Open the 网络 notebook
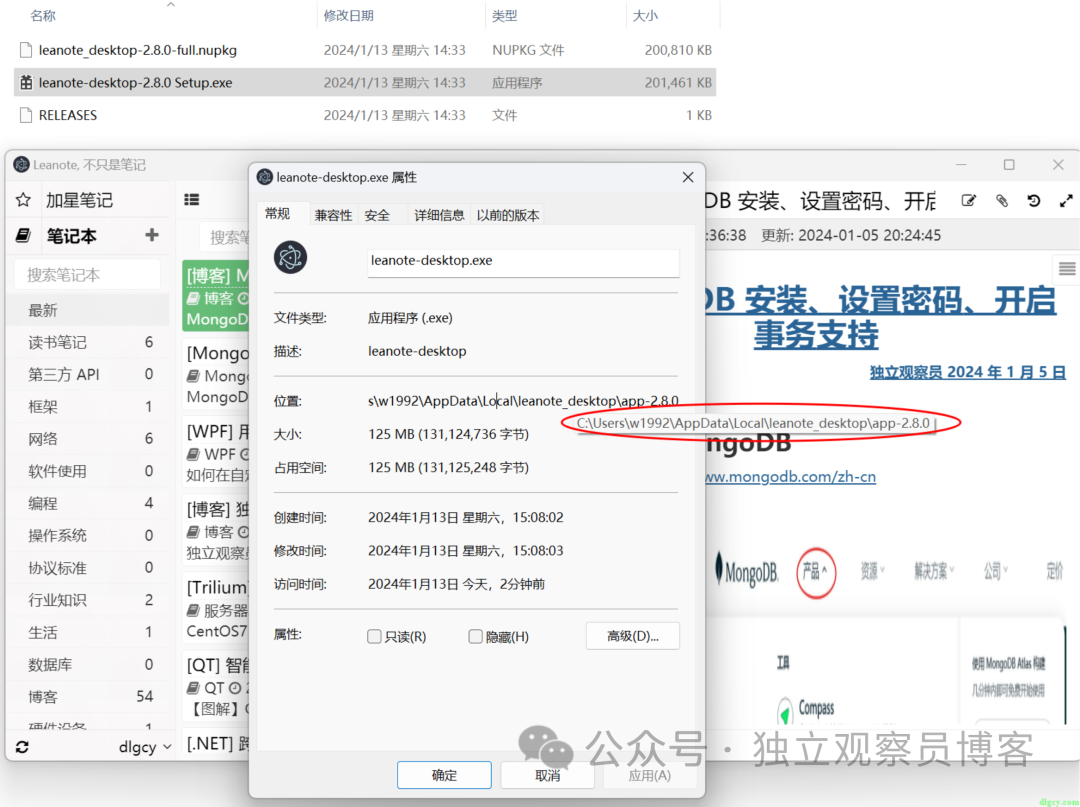The height and width of the screenshot is (807, 1080). [x=87, y=439]
